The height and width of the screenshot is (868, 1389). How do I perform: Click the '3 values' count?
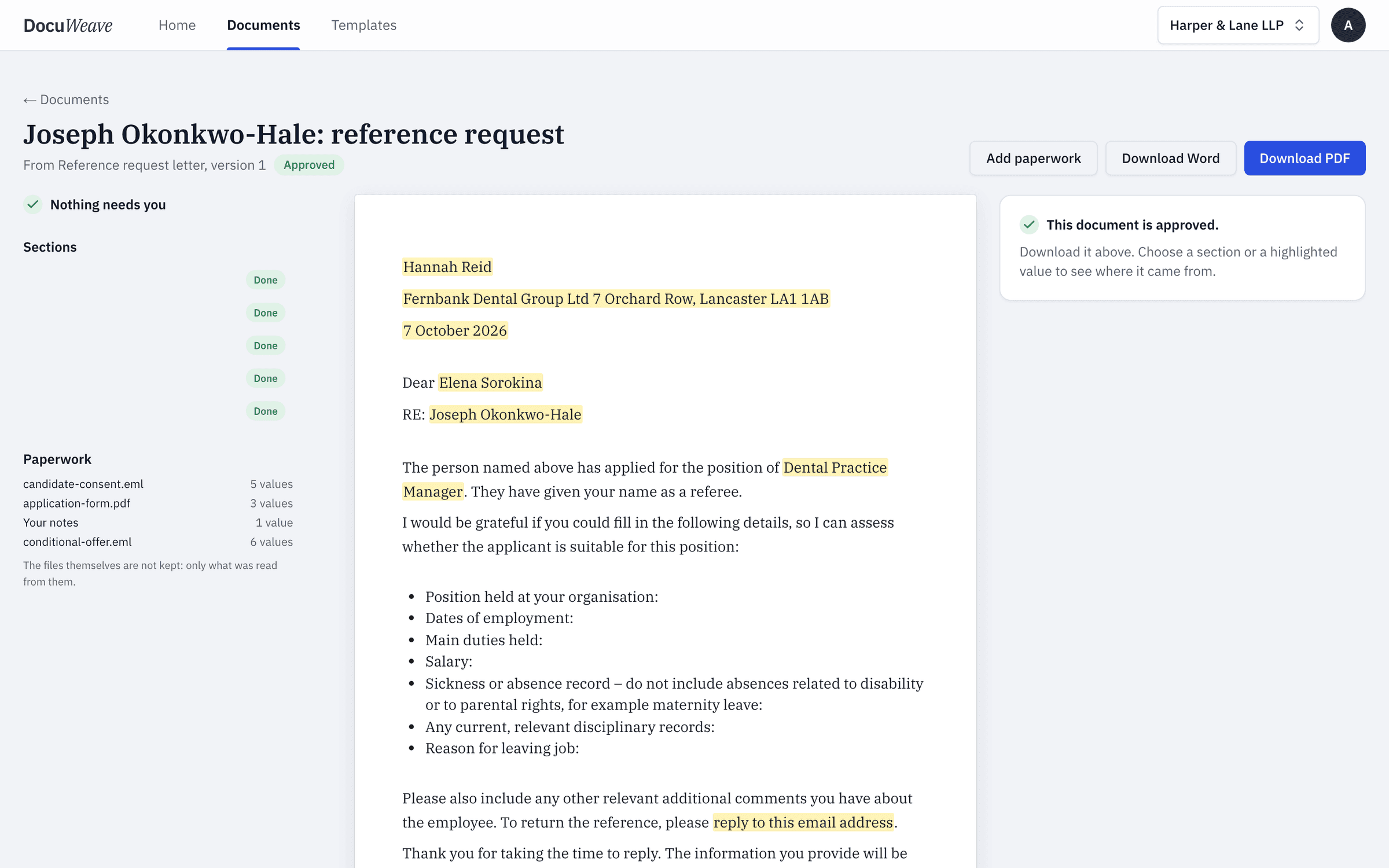271,503
